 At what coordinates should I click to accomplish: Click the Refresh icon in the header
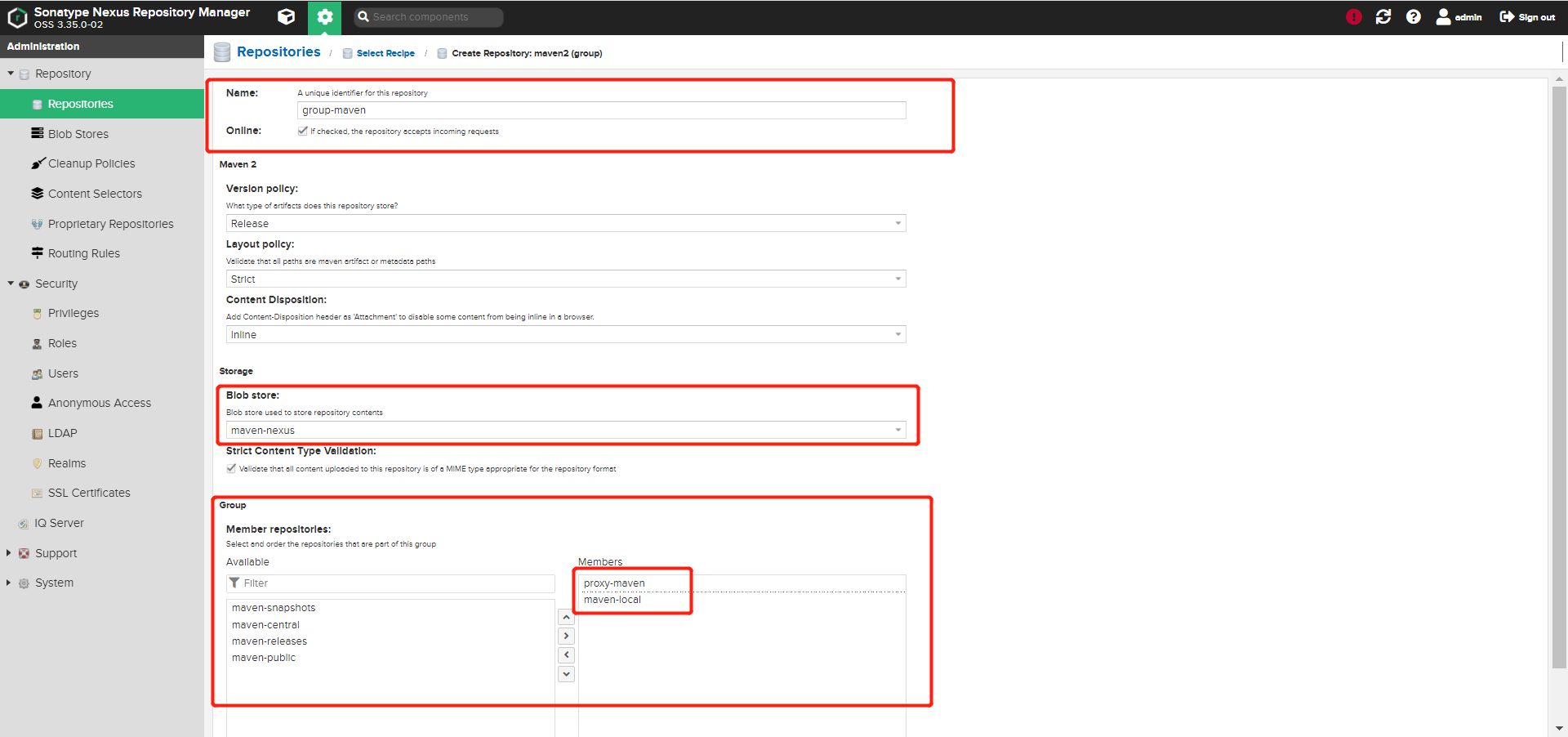(x=1383, y=17)
